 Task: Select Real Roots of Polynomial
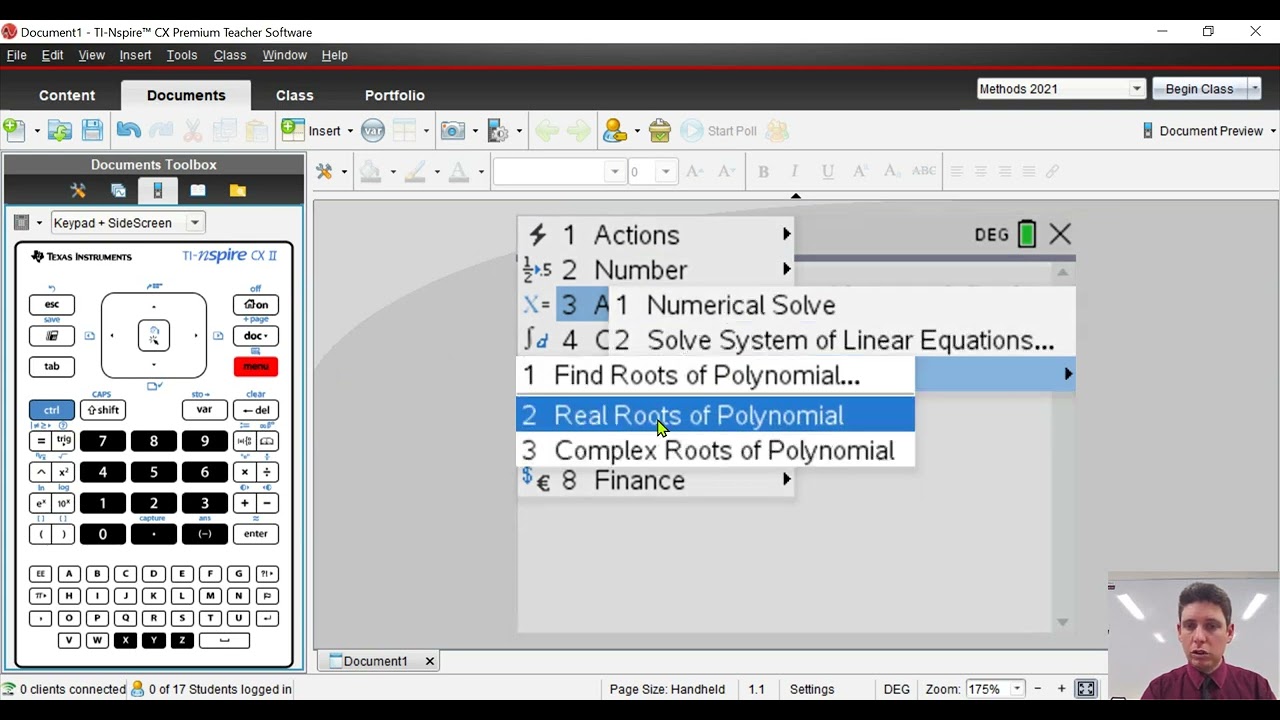(715, 415)
